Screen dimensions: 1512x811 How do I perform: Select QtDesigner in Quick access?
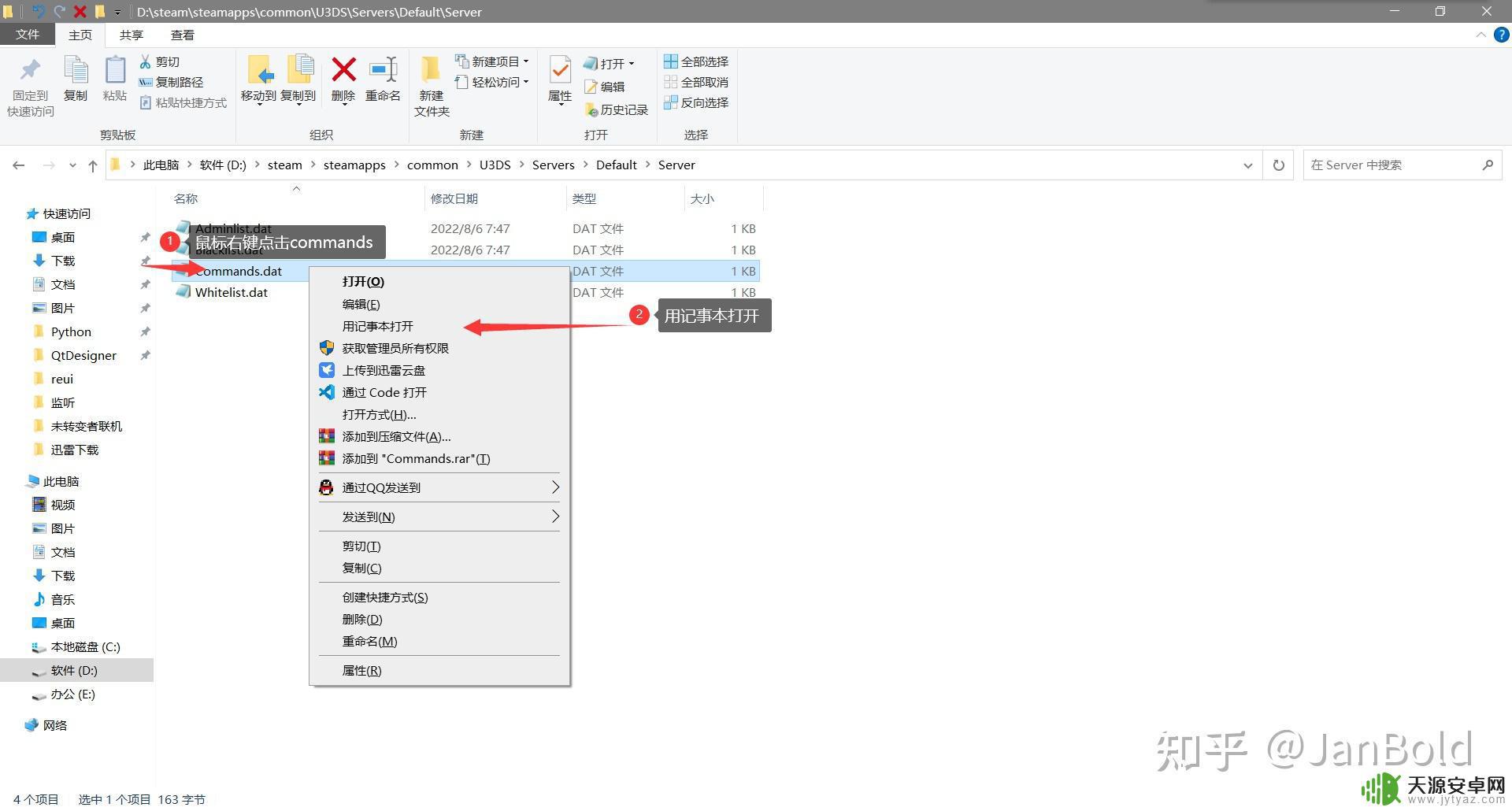pos(83,355)
